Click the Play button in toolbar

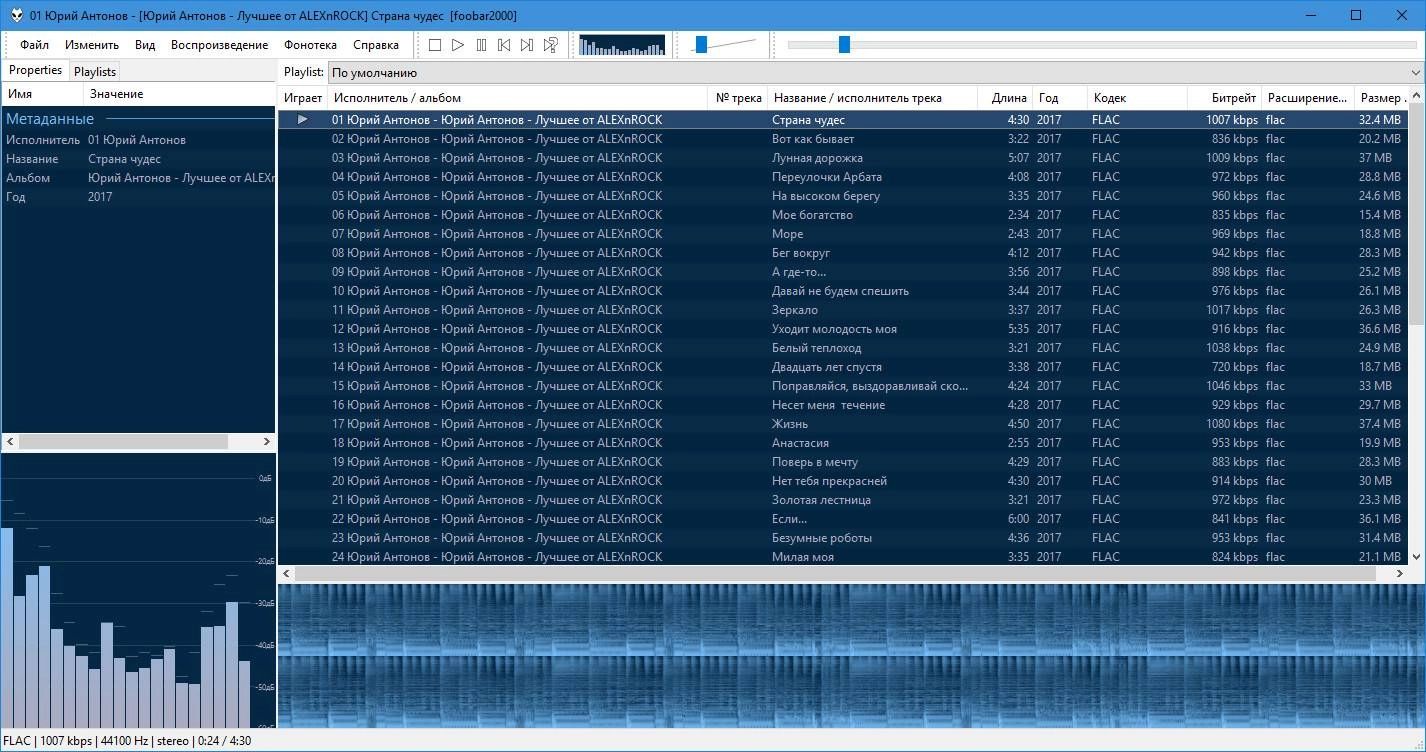click(458, 45)
